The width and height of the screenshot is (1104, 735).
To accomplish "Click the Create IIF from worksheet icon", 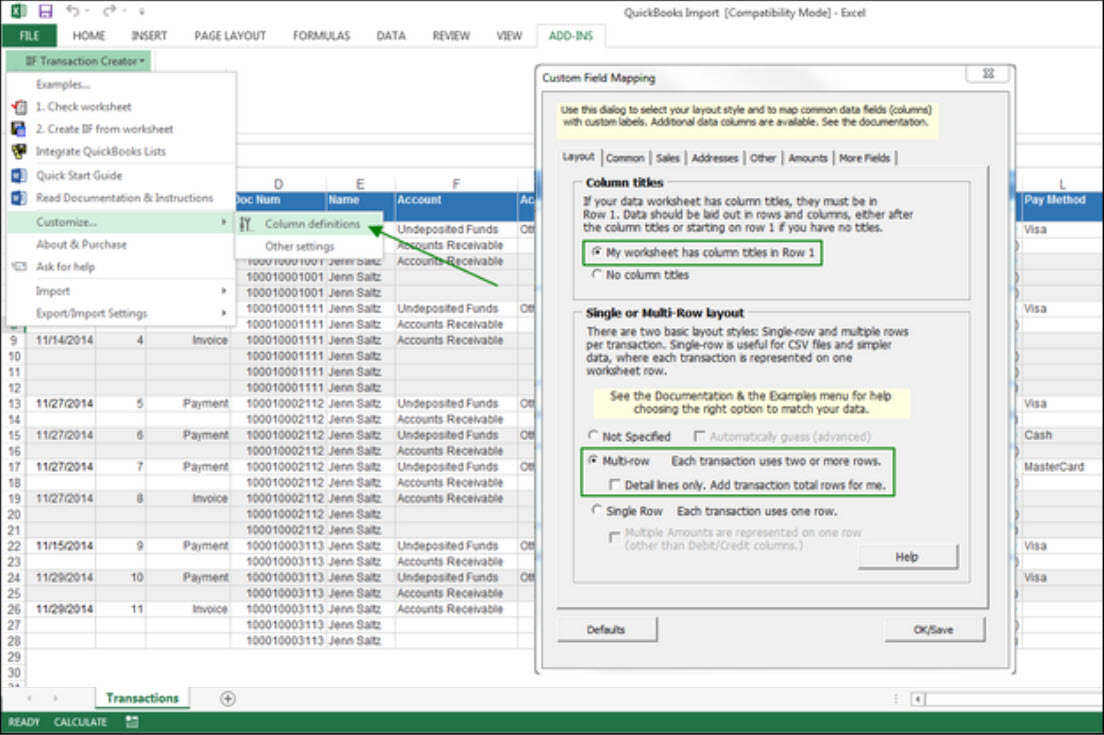I will tap(19, 129).
